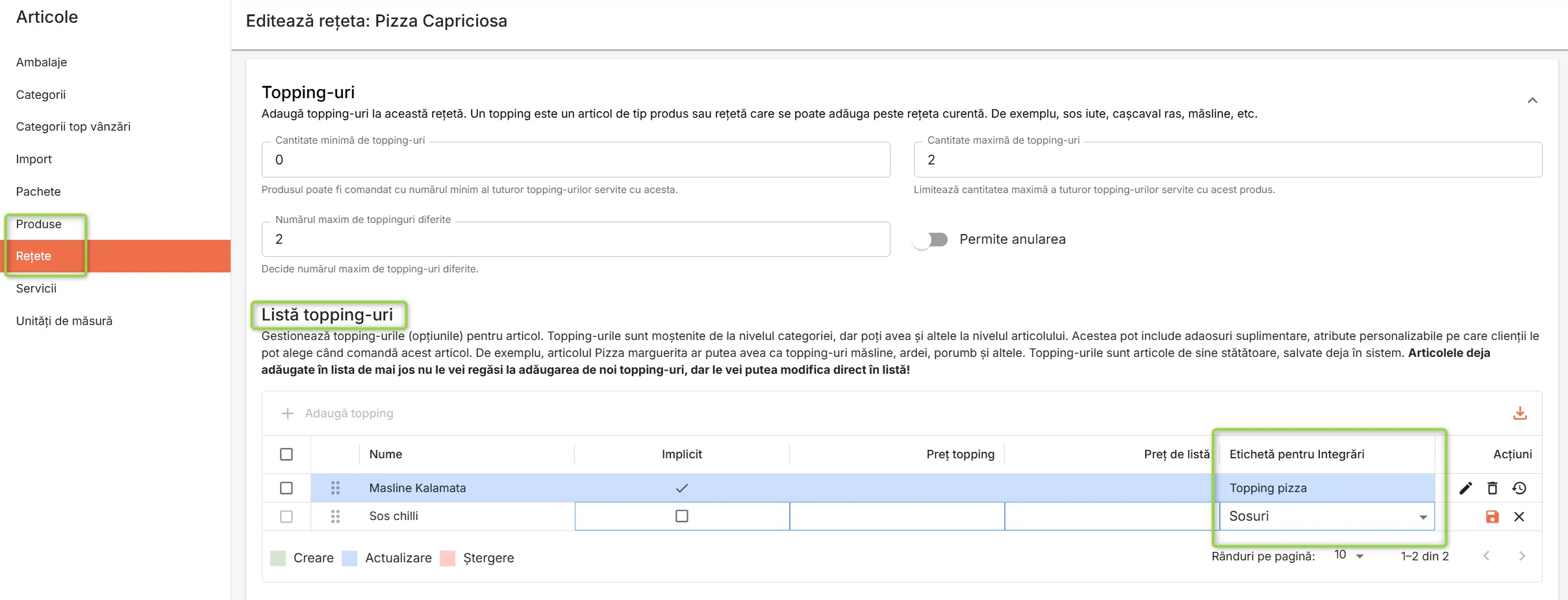Screen dimensions: 1568x600
Task: Click the drag handle icon of Sos chilli row
Action: point(335,516)
